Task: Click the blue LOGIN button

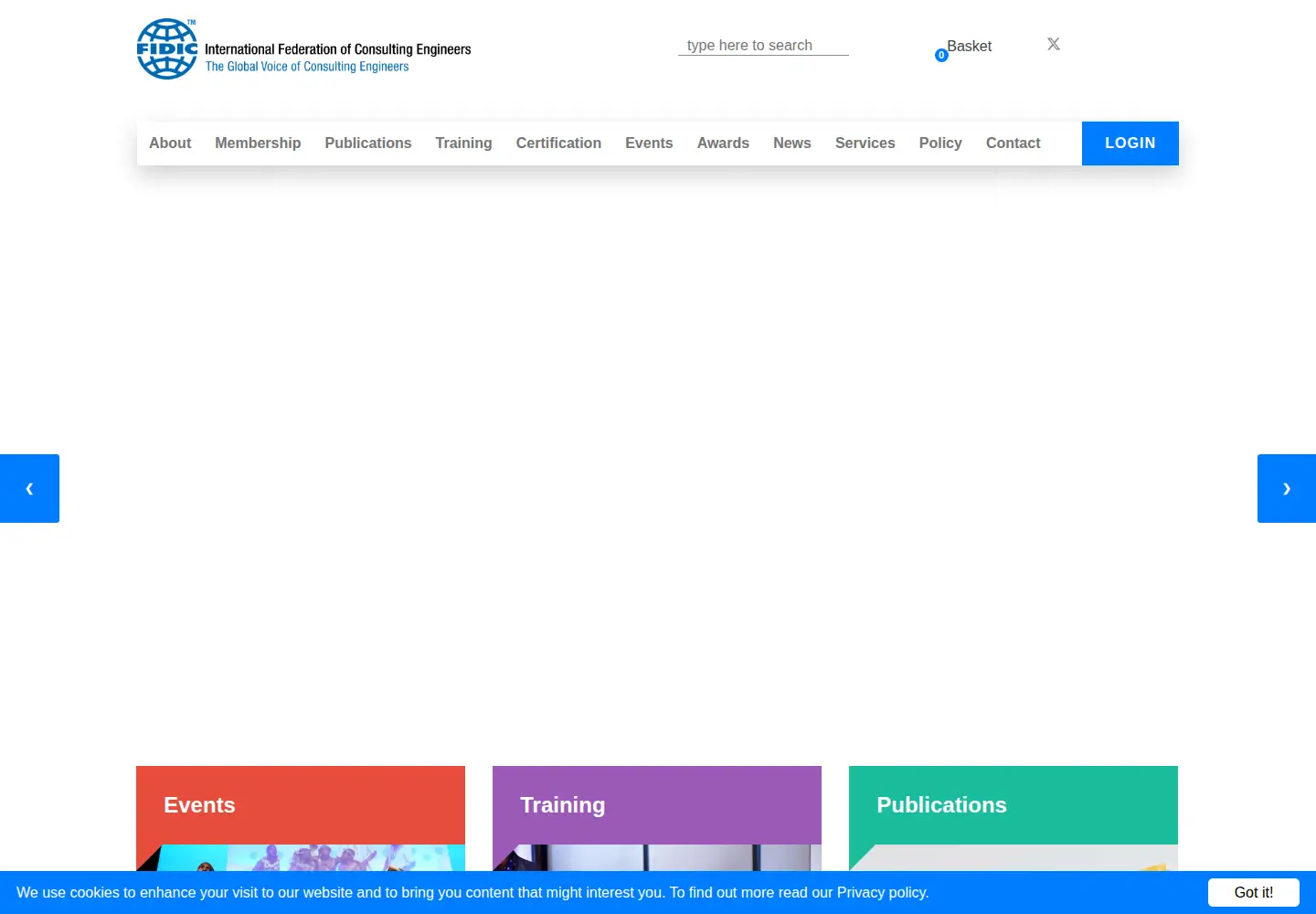Action: tap(1130, 143)
